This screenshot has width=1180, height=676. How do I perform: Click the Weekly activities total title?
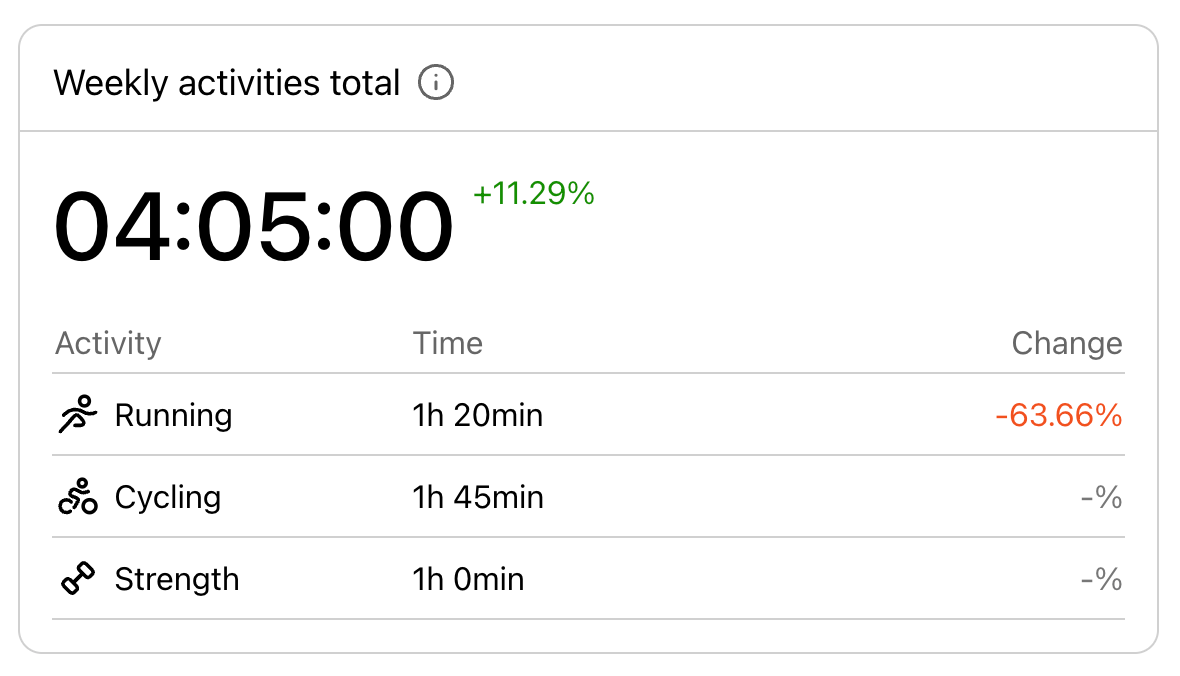(x=227, y=82)
